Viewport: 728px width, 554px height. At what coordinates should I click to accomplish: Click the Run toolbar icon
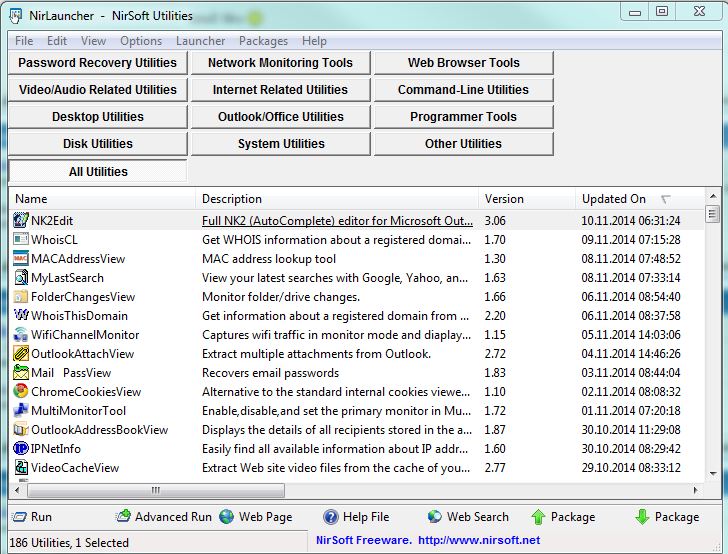point(19,517)
